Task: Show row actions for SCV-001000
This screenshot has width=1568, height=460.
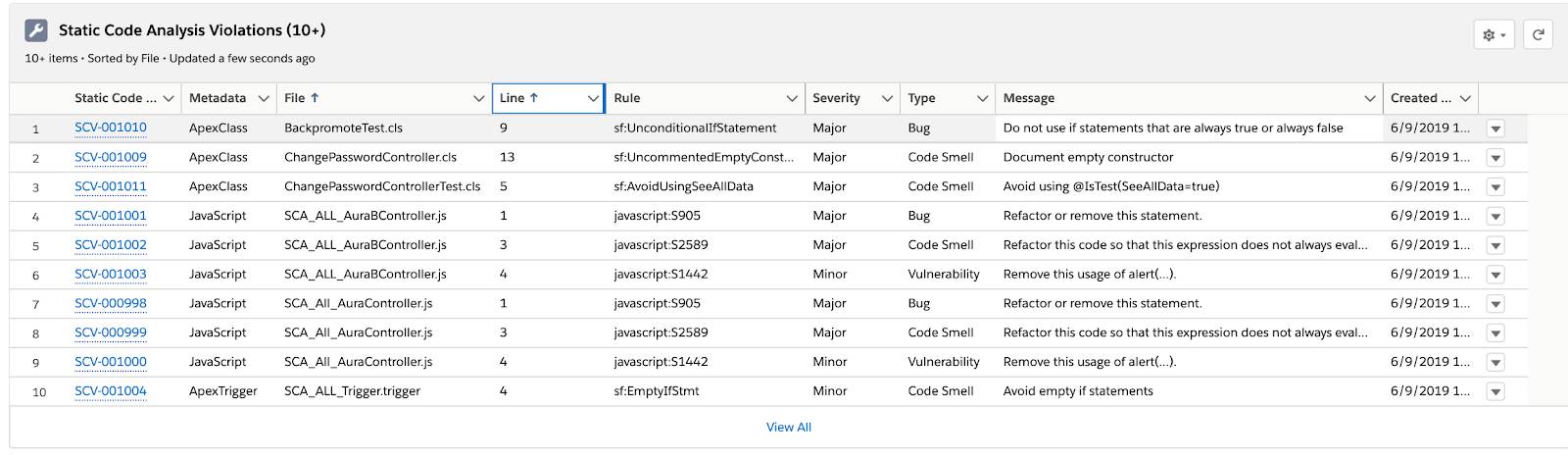Action: (x=1495, y=363)
